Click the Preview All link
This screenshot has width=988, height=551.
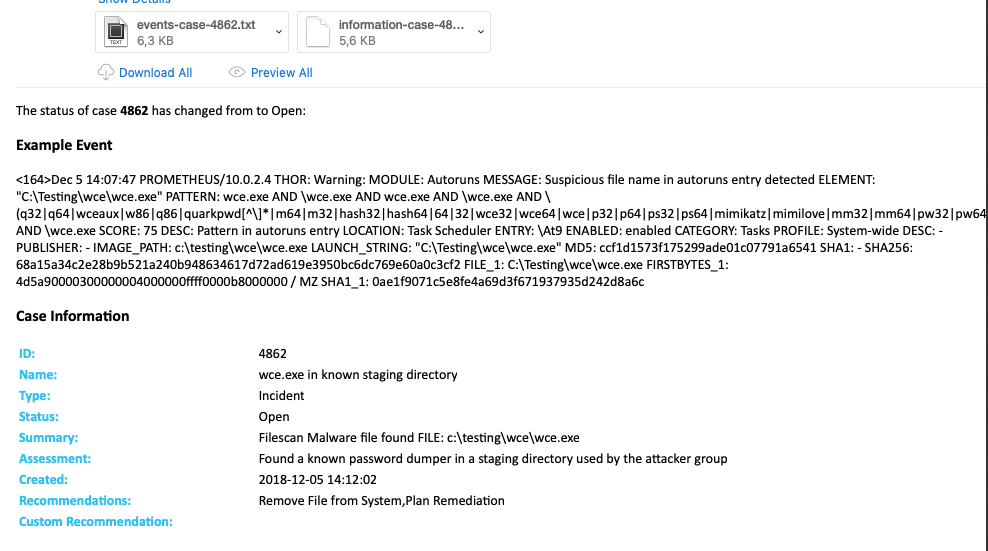pyautogui.click(x=281, y=73)
